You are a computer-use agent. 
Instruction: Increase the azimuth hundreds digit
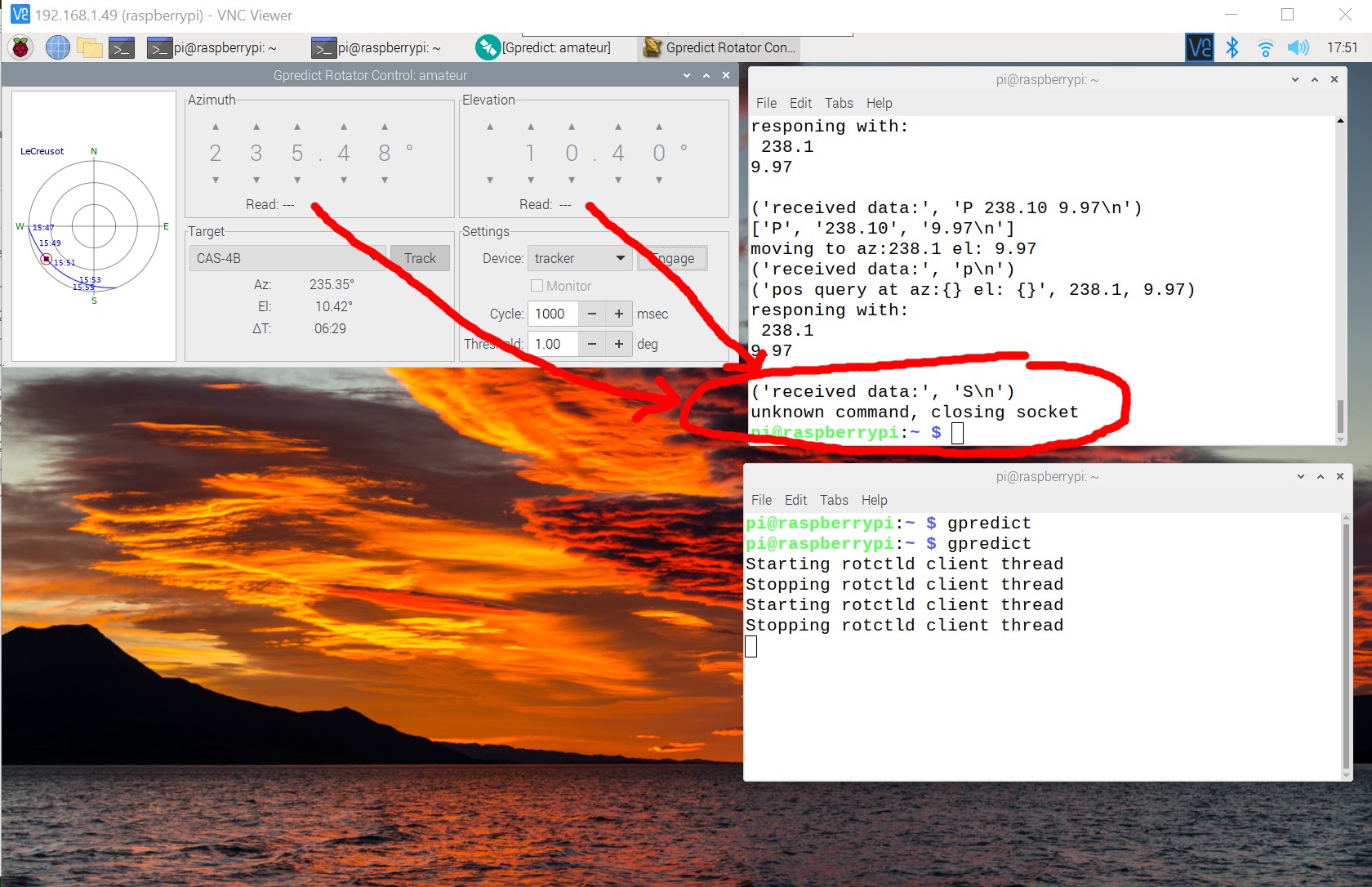click(x=216, y=127)
